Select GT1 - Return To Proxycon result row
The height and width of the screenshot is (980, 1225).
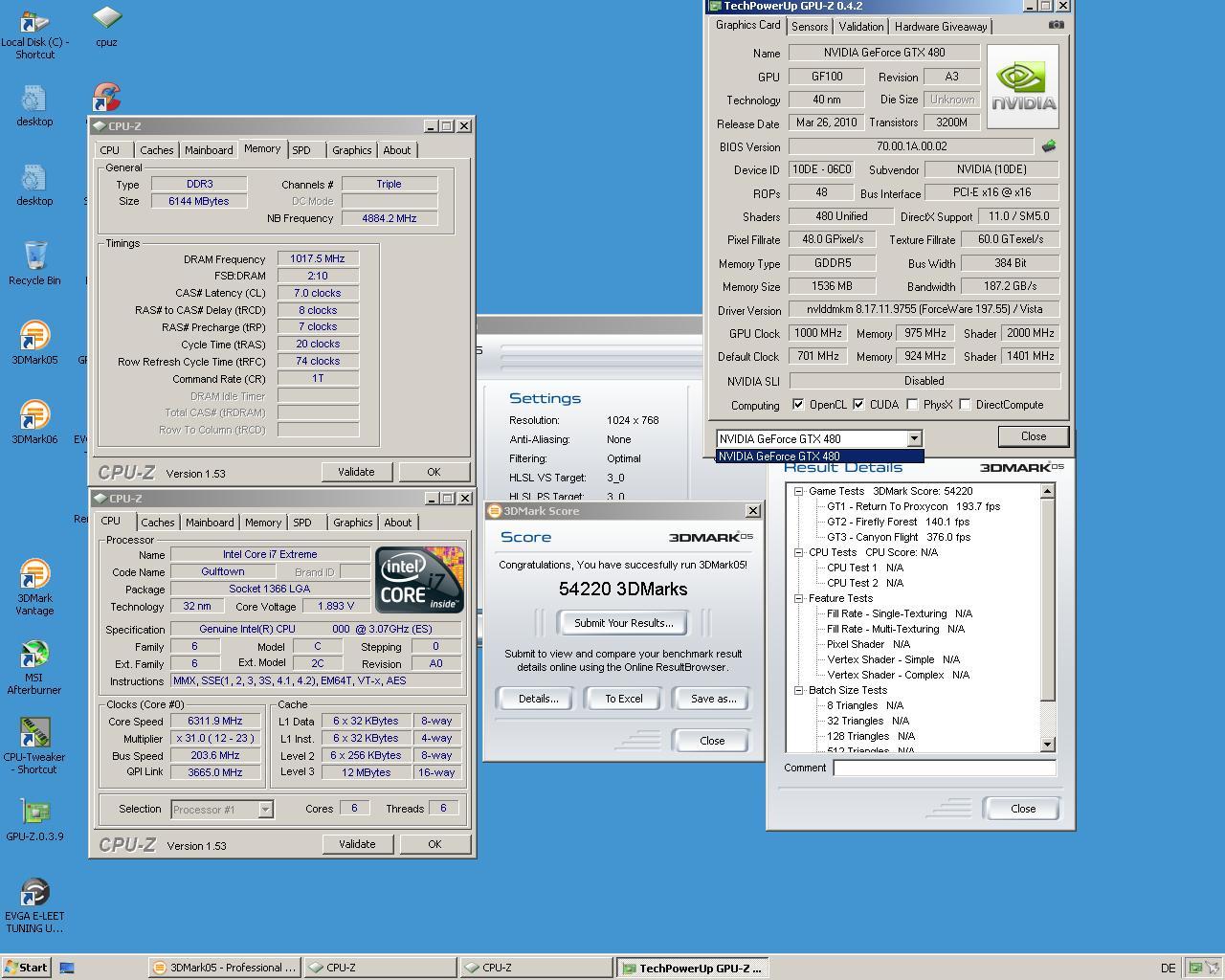(x=914, y=506)
